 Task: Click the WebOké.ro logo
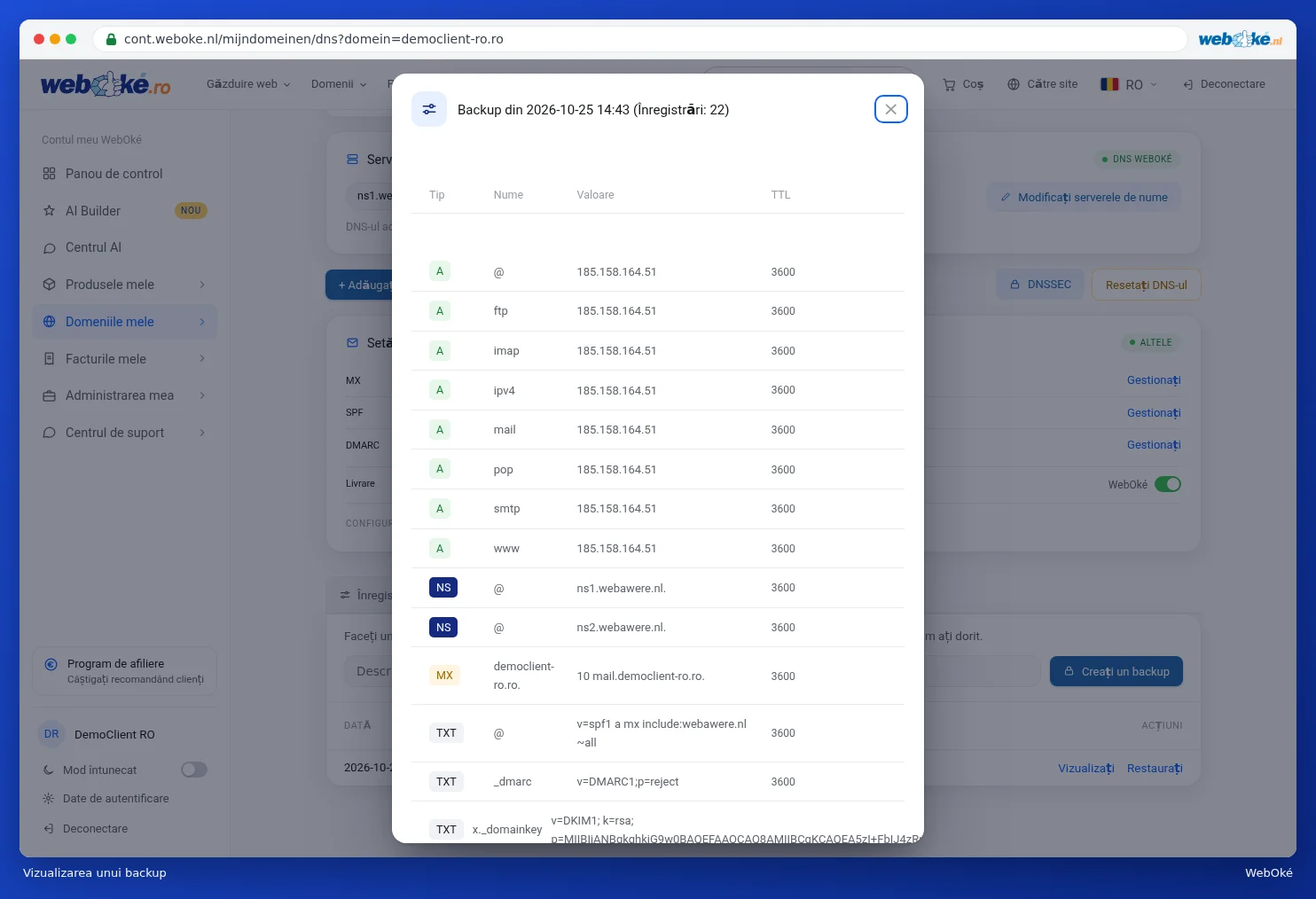point(105,84)
